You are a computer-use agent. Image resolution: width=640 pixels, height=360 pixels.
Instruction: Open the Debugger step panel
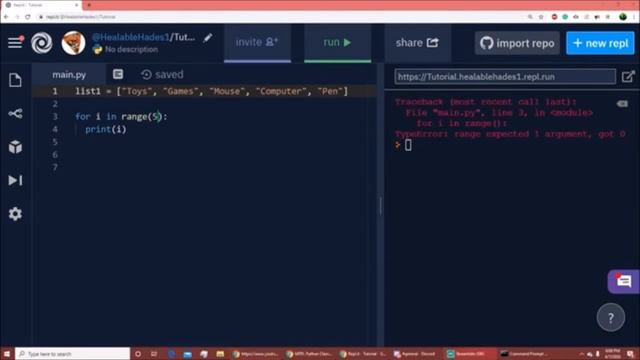click(x=15, y=180)
